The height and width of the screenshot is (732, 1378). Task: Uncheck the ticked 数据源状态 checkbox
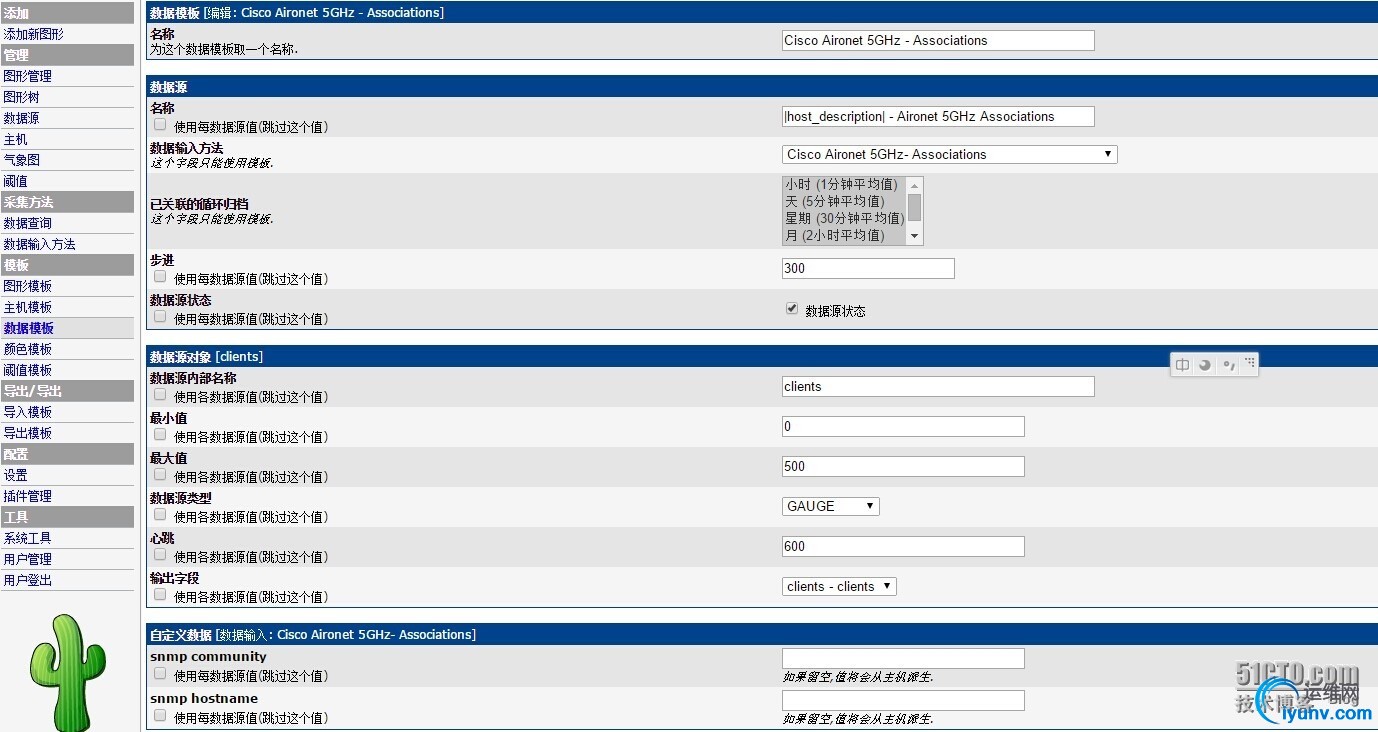click(792, 309)
